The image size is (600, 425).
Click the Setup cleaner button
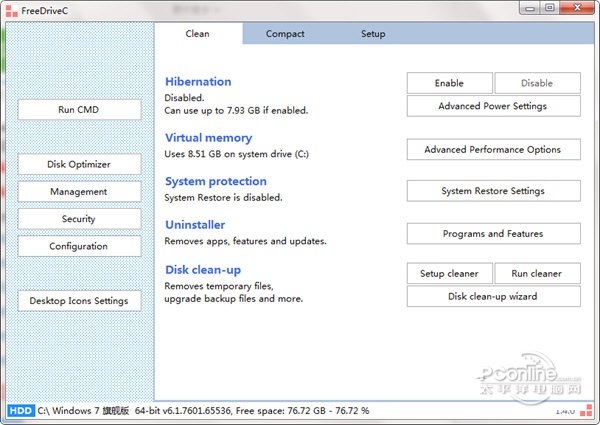click(x=449, y=273)
